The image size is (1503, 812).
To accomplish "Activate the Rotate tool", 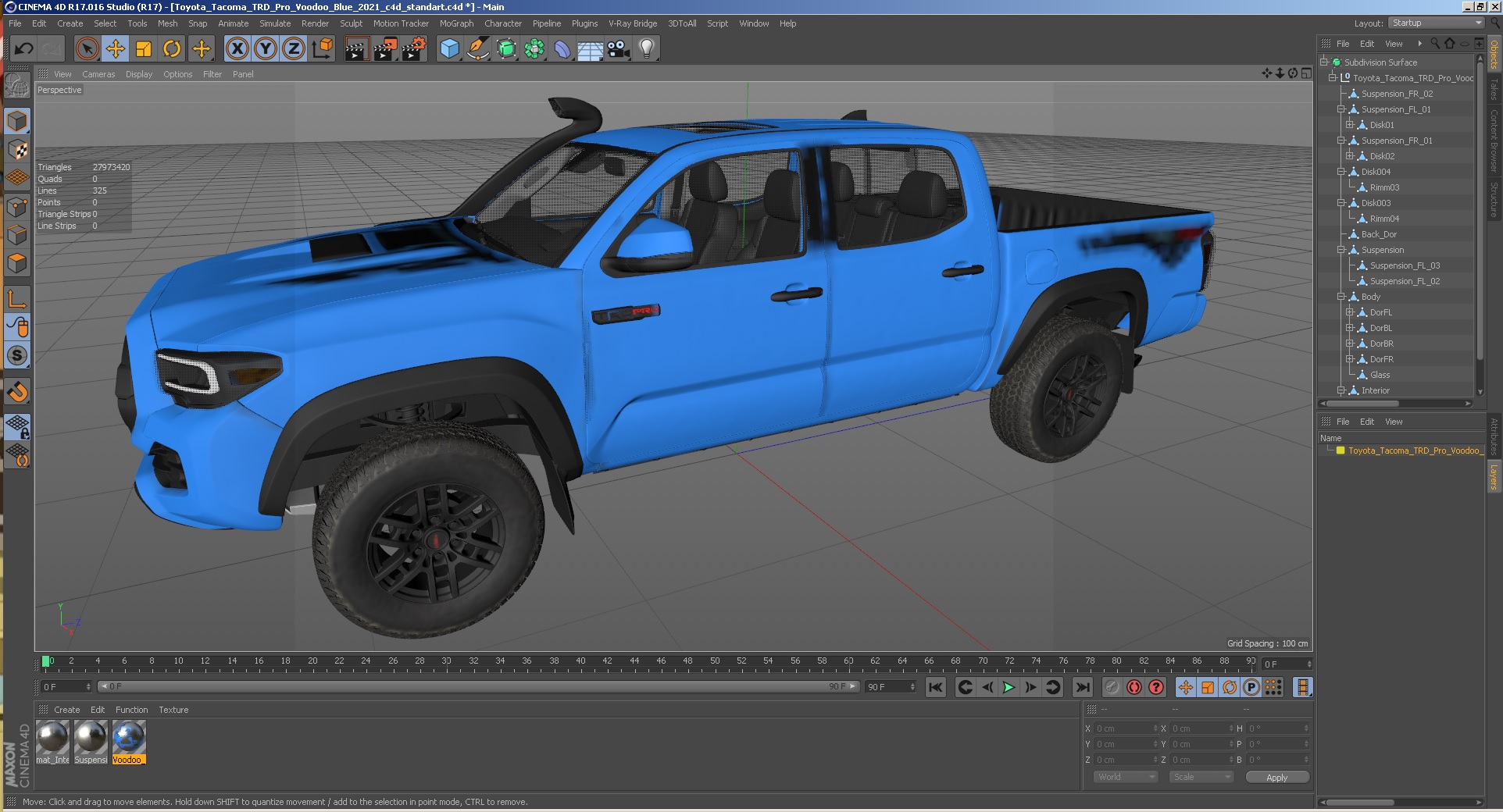I will coord(172,49).
